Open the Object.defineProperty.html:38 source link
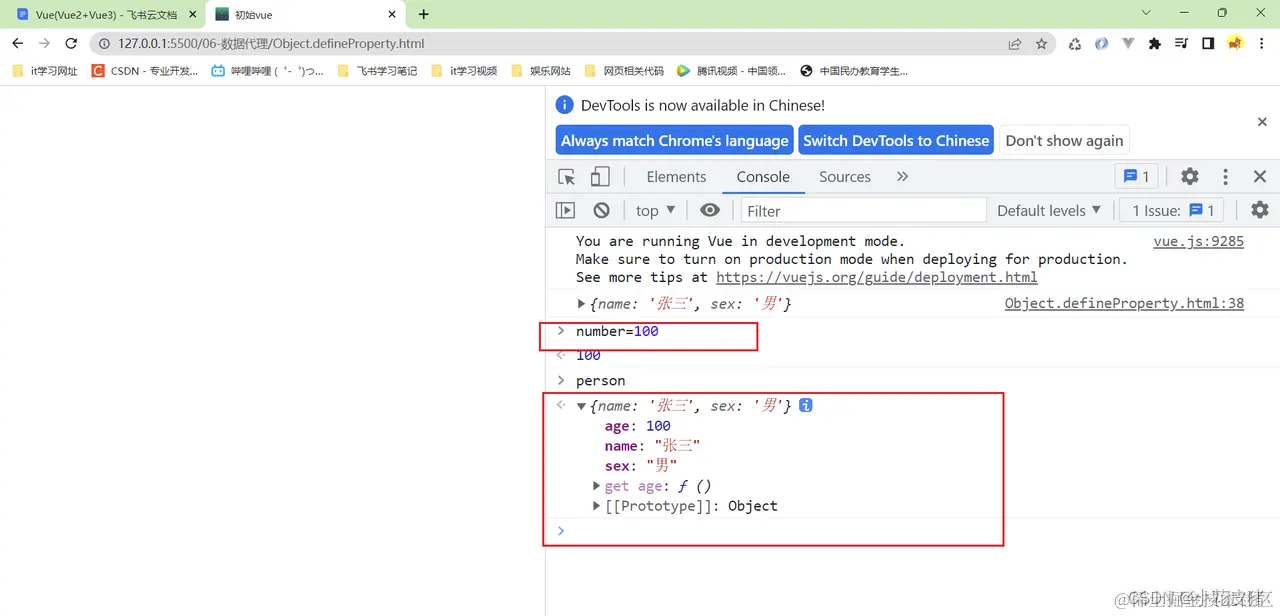 pyautogui.click(x=1124, y=304)
